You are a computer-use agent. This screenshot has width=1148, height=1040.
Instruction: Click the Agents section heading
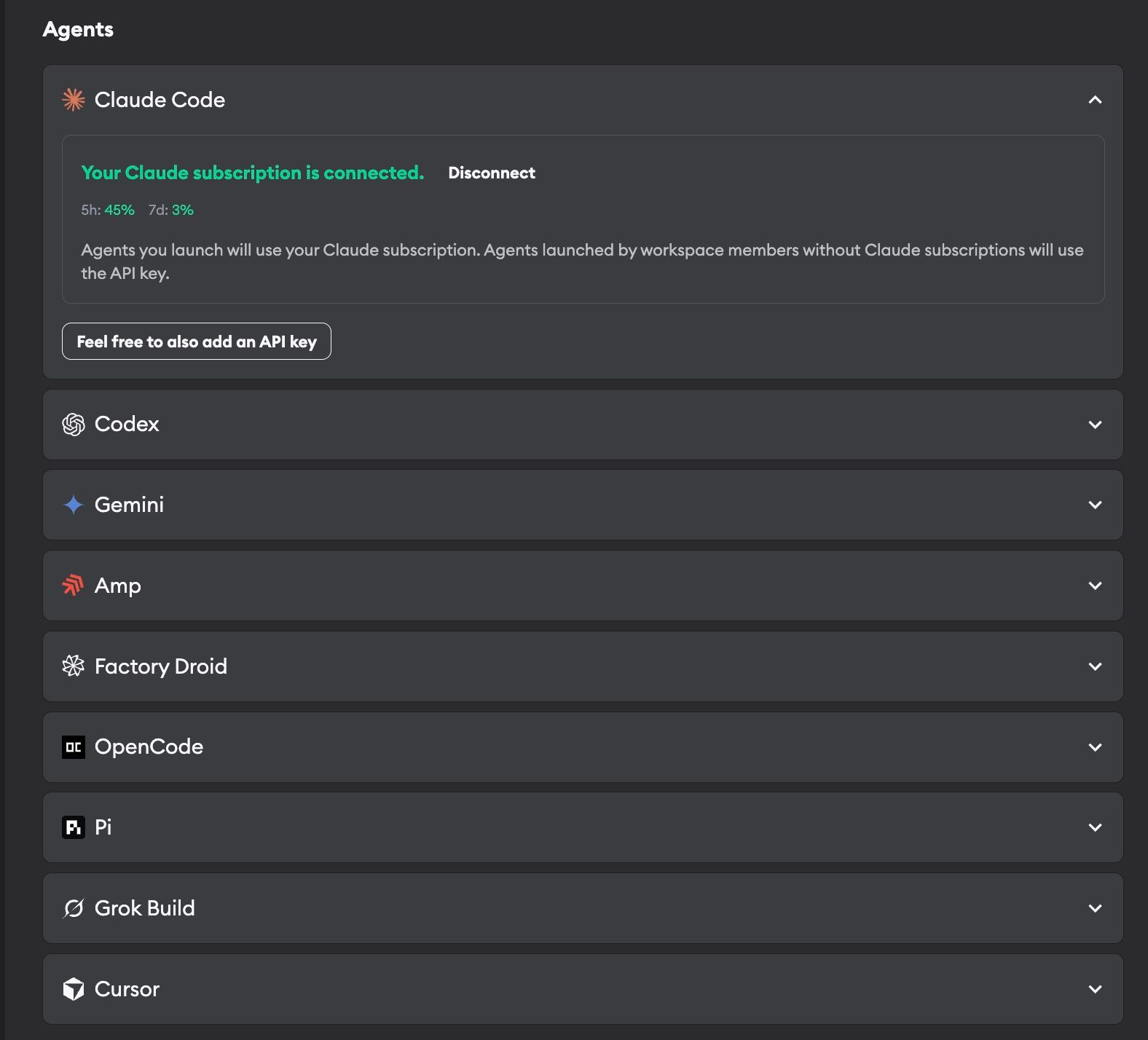pos(78,29)
